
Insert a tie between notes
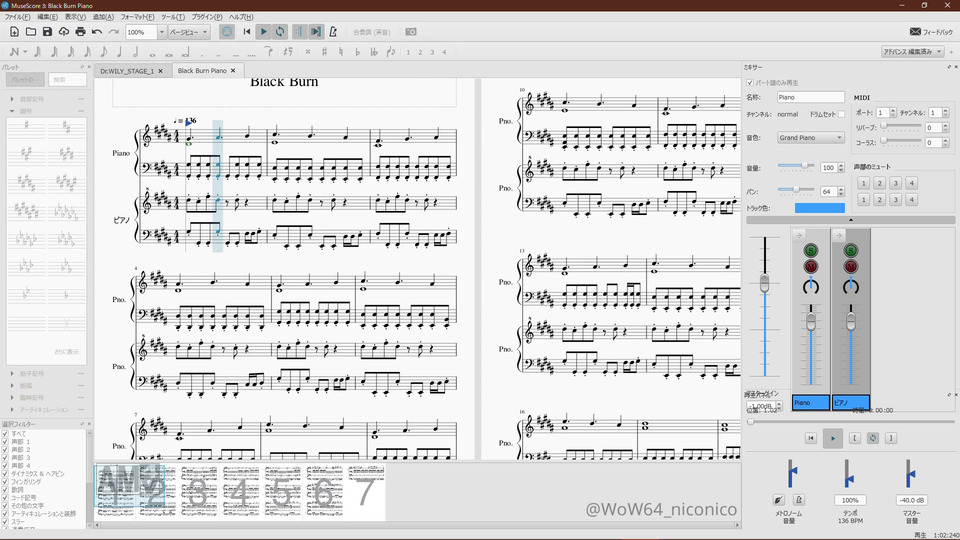(269, 52)
